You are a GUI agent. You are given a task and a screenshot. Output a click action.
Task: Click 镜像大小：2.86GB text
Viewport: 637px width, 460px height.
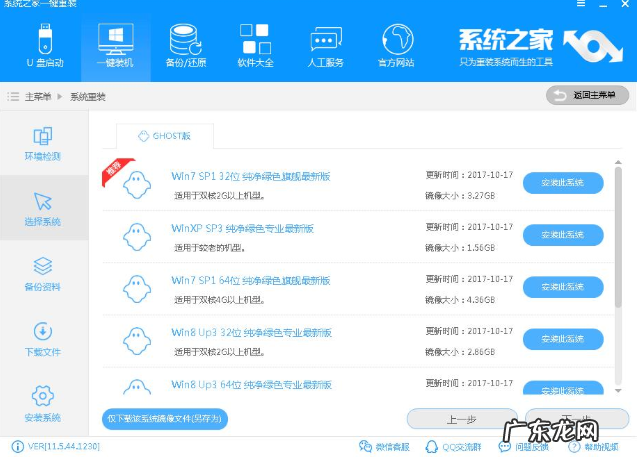click(460, 352)
